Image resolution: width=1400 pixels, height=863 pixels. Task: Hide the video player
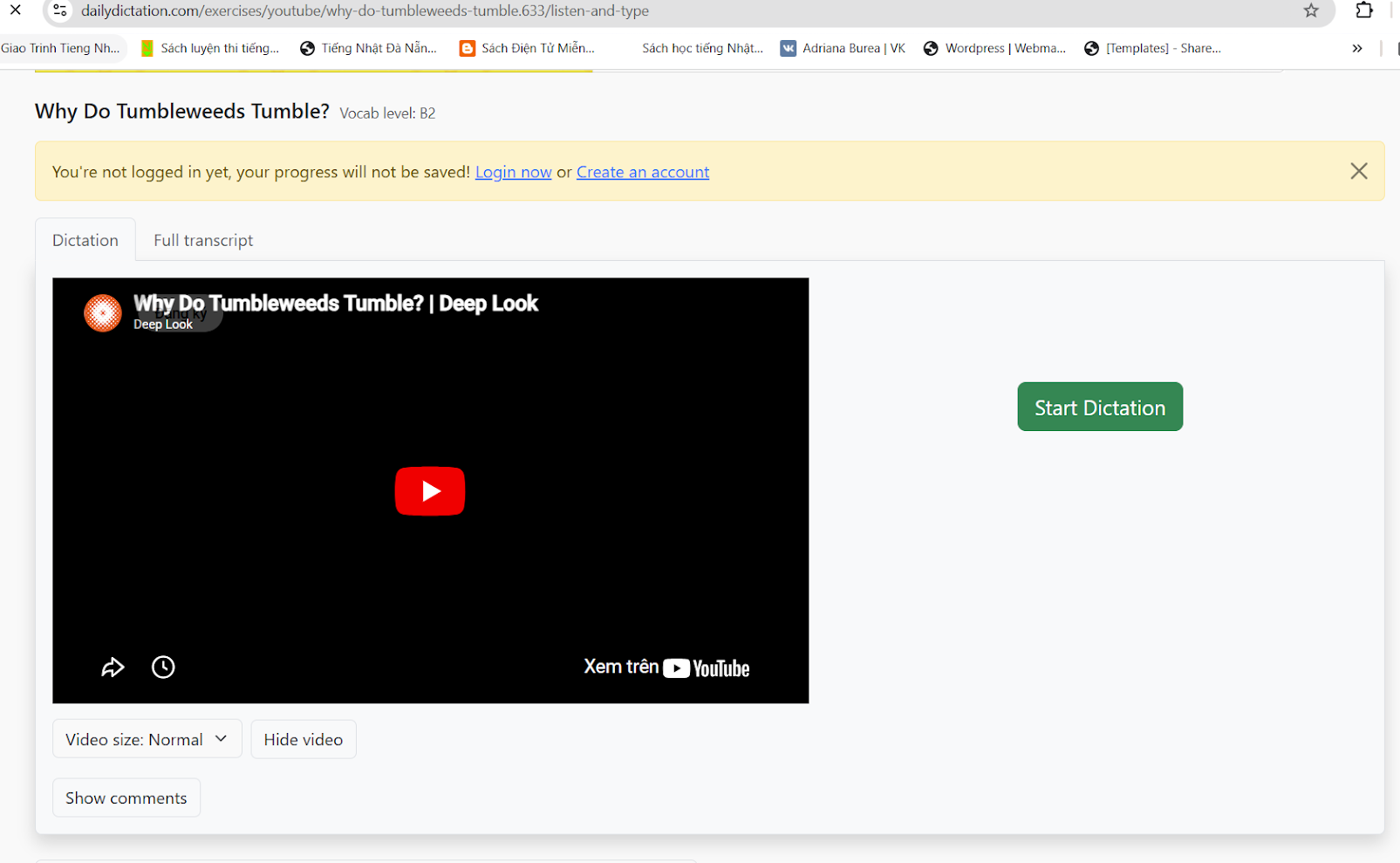(303, 739)
